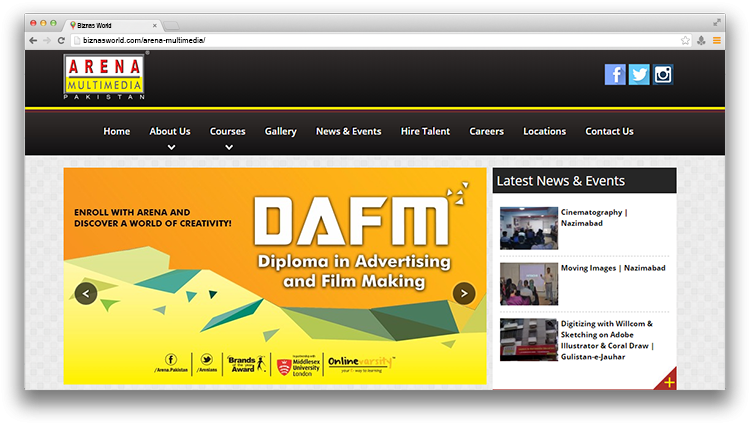This screenshot has width=750, height=425.
Task: Reload the page using refresh icon
Action: [62, 40]
